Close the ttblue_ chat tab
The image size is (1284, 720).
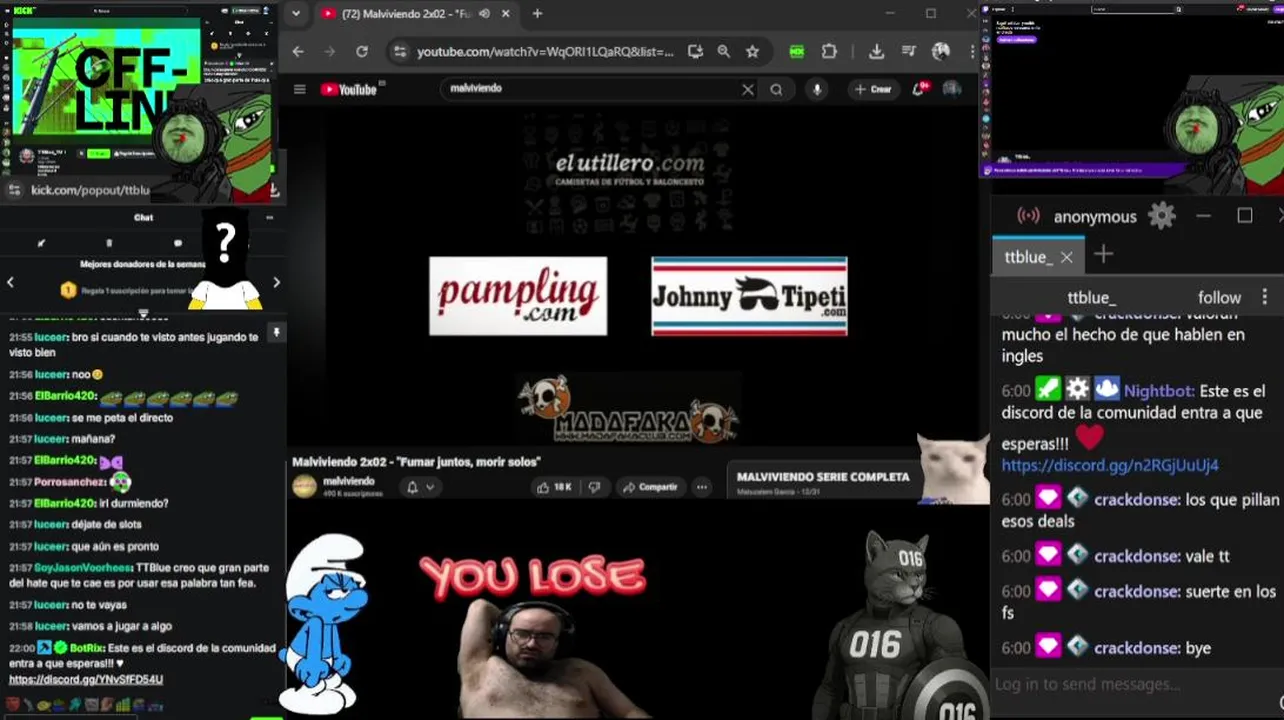(1067, 257)
